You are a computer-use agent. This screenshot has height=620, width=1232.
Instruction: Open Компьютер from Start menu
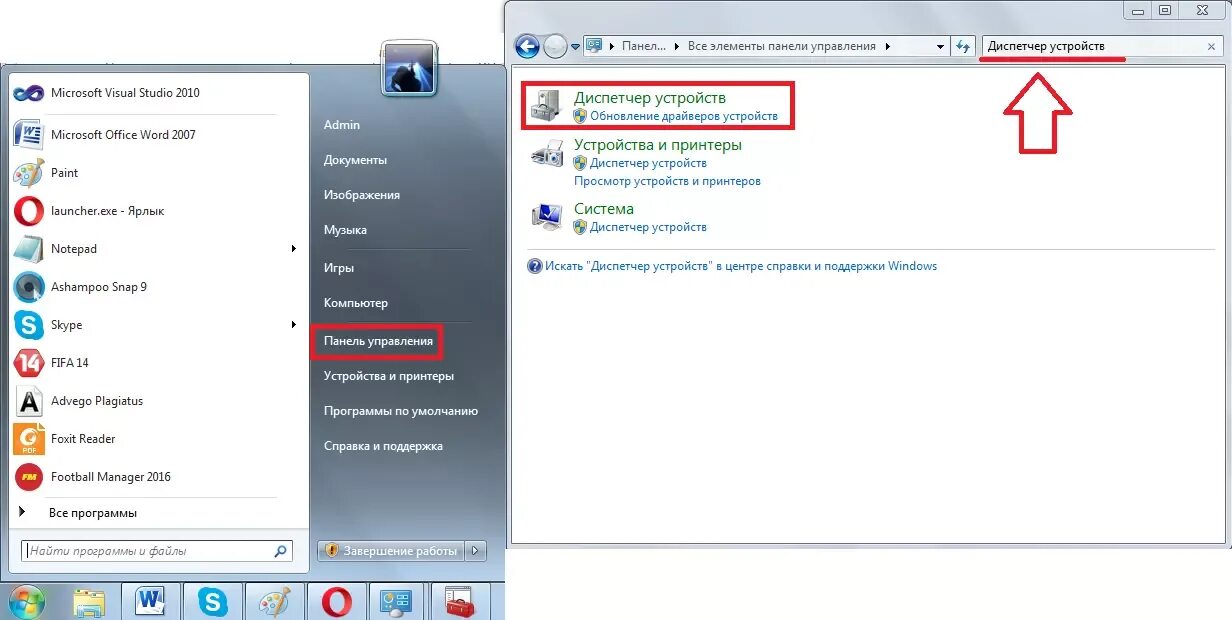pos(356,303)
